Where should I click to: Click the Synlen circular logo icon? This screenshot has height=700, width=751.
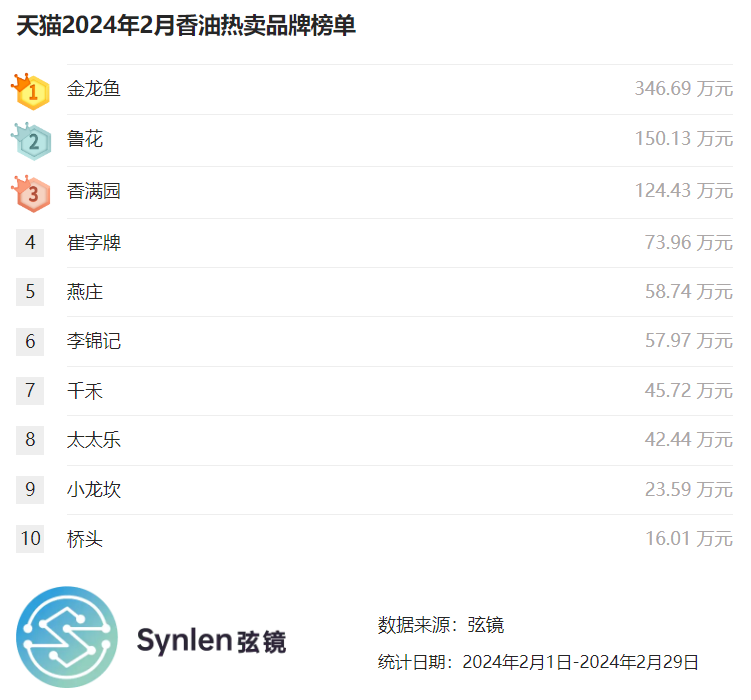click(67, 637)
